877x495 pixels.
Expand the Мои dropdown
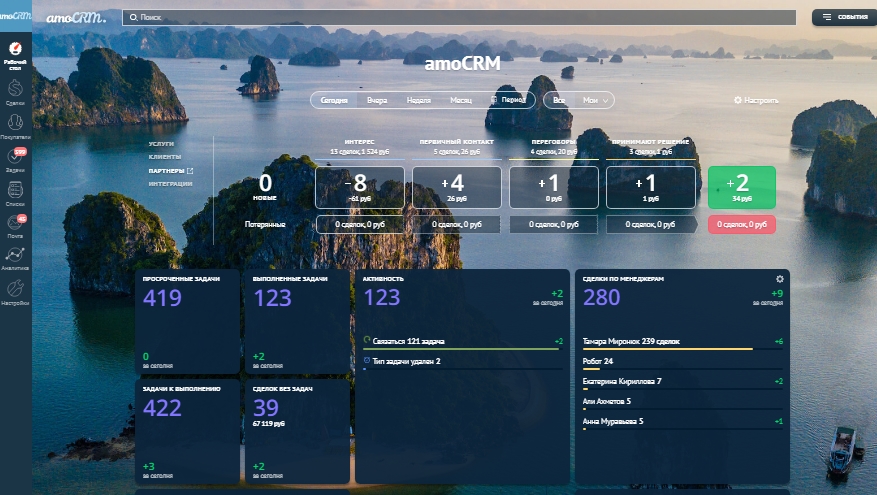point(596,101)
